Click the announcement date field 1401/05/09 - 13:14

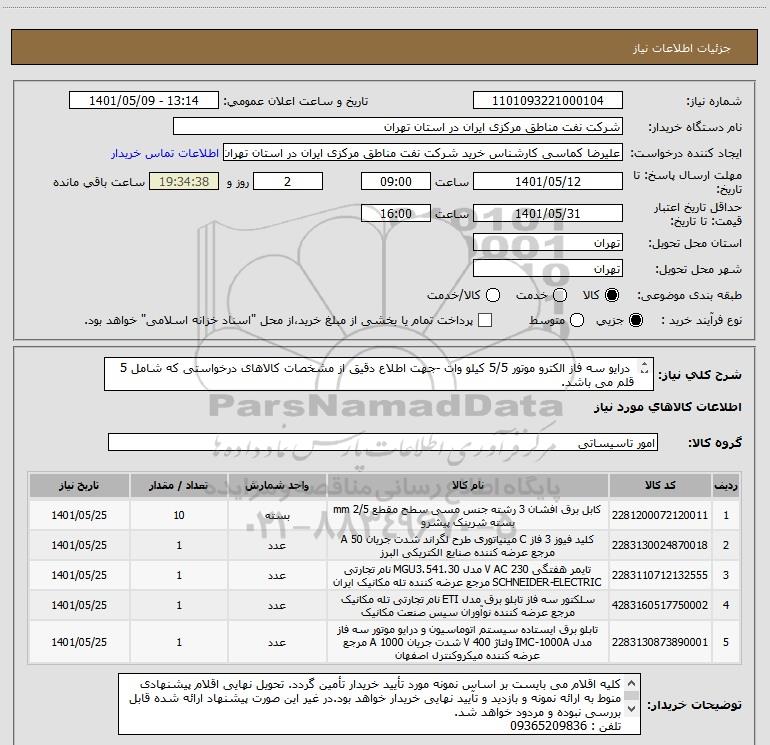tap(144, 101)
